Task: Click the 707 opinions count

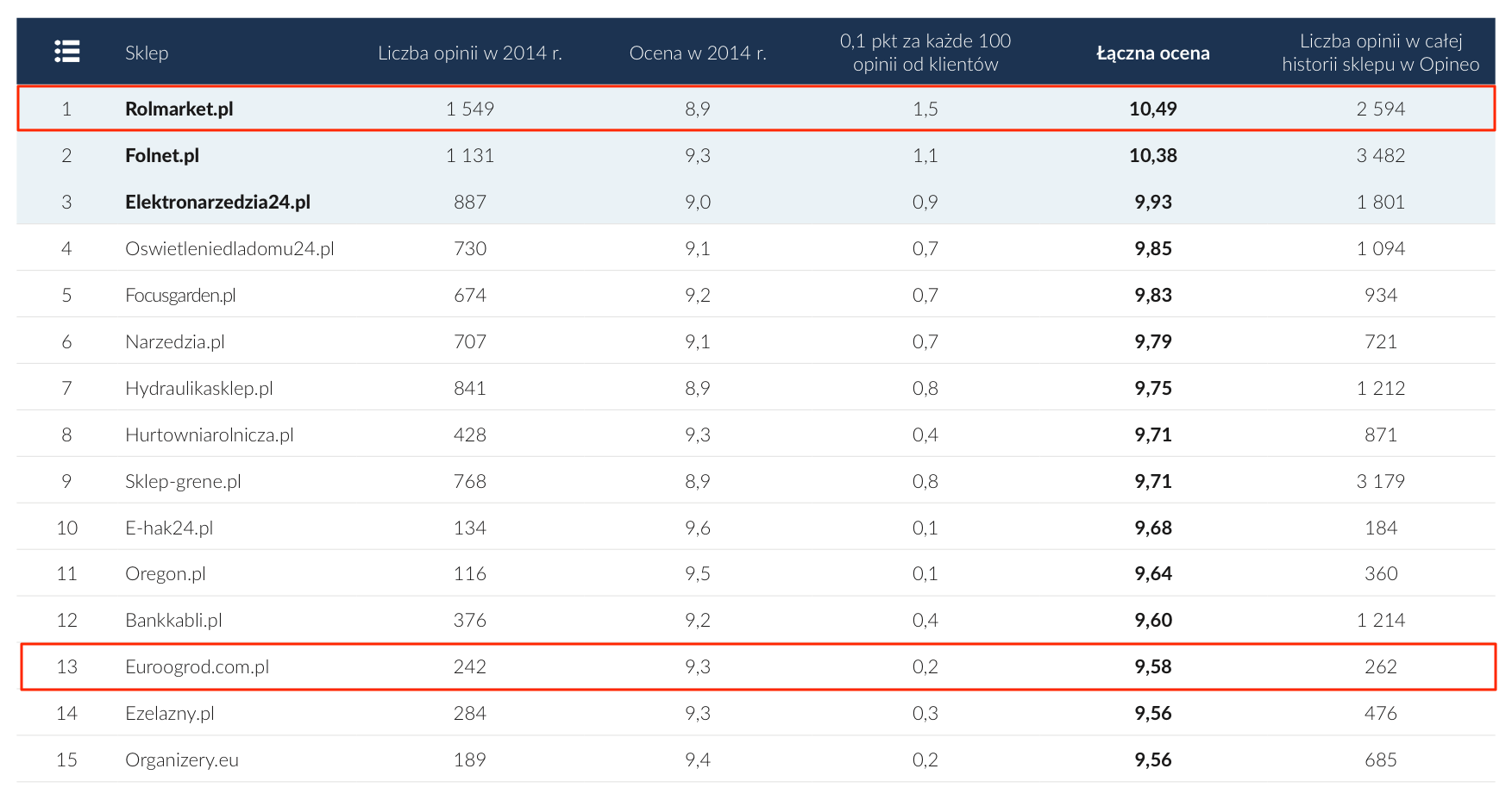Action: click(470, 341)
